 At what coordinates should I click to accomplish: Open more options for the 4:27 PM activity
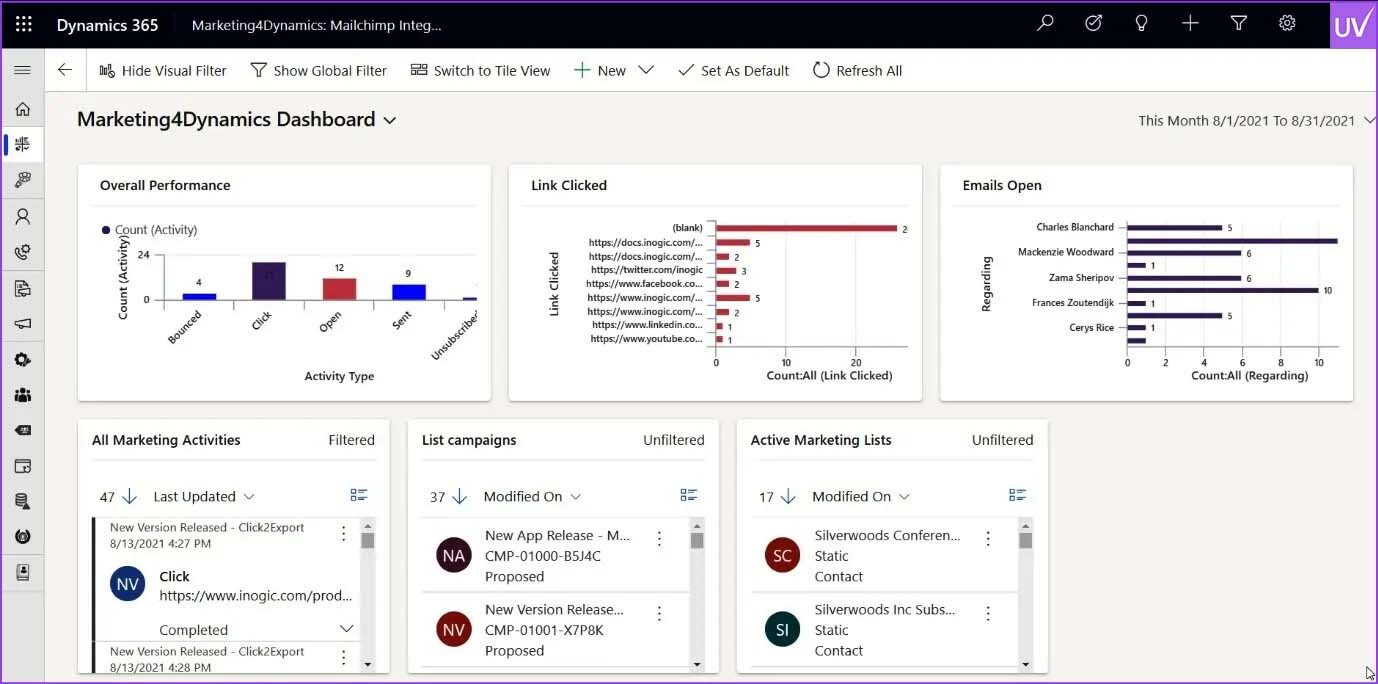pyautogui.click(x=344, y=534)
